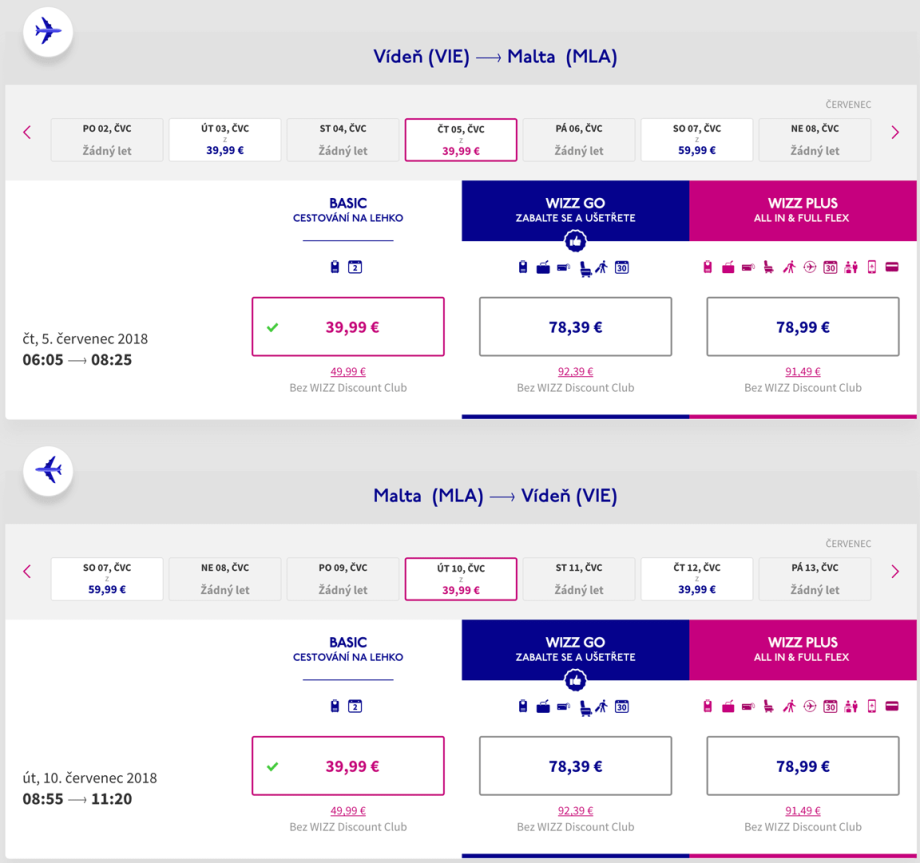This screenshot has width=920, height=863.
Task: Click the calendar '30' icon under return WIZZ GO
Action: tap(621, 707)
